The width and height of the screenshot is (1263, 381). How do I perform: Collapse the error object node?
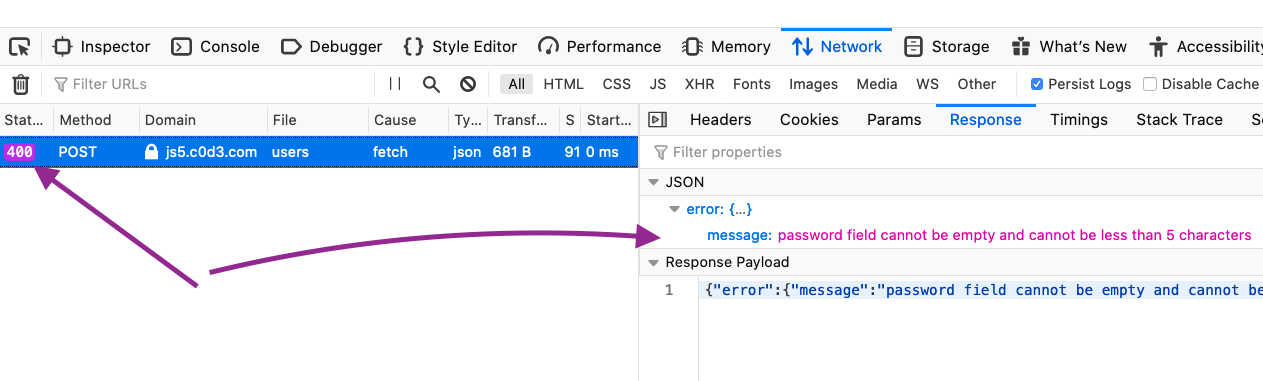point(676,209)
